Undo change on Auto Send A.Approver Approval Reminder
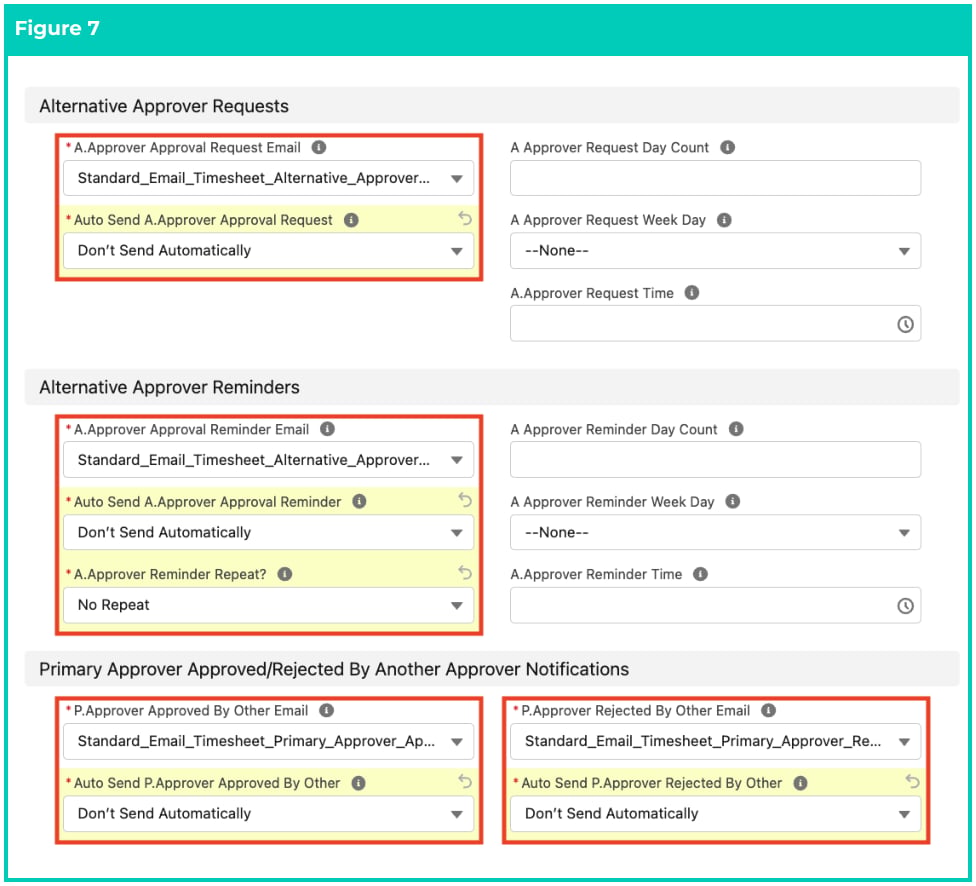 click(x=465, y=499)
